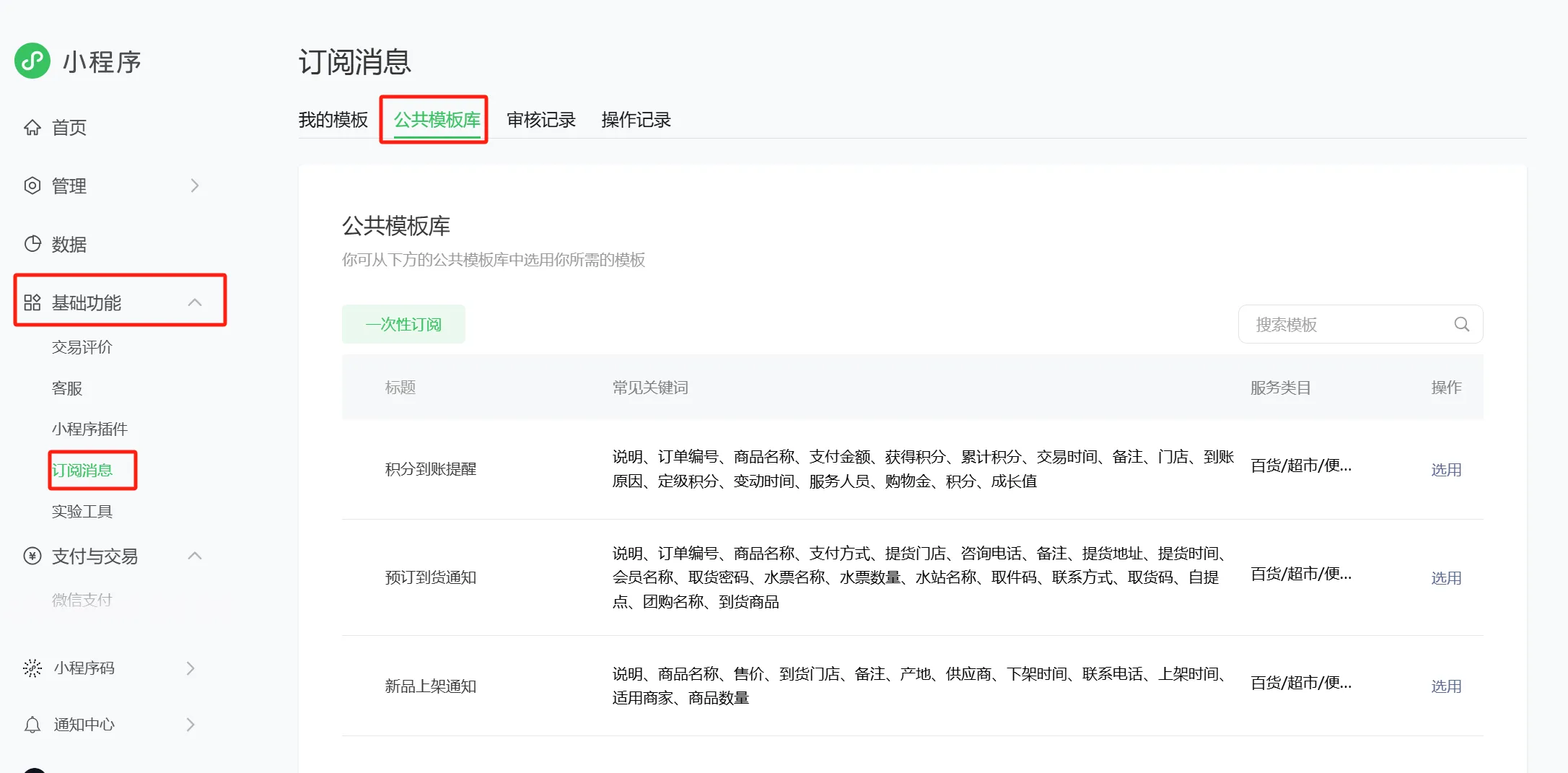Click keywords text of 积分到账提醒 row
Screen dimensions: 1568x773
click(924, 469)
